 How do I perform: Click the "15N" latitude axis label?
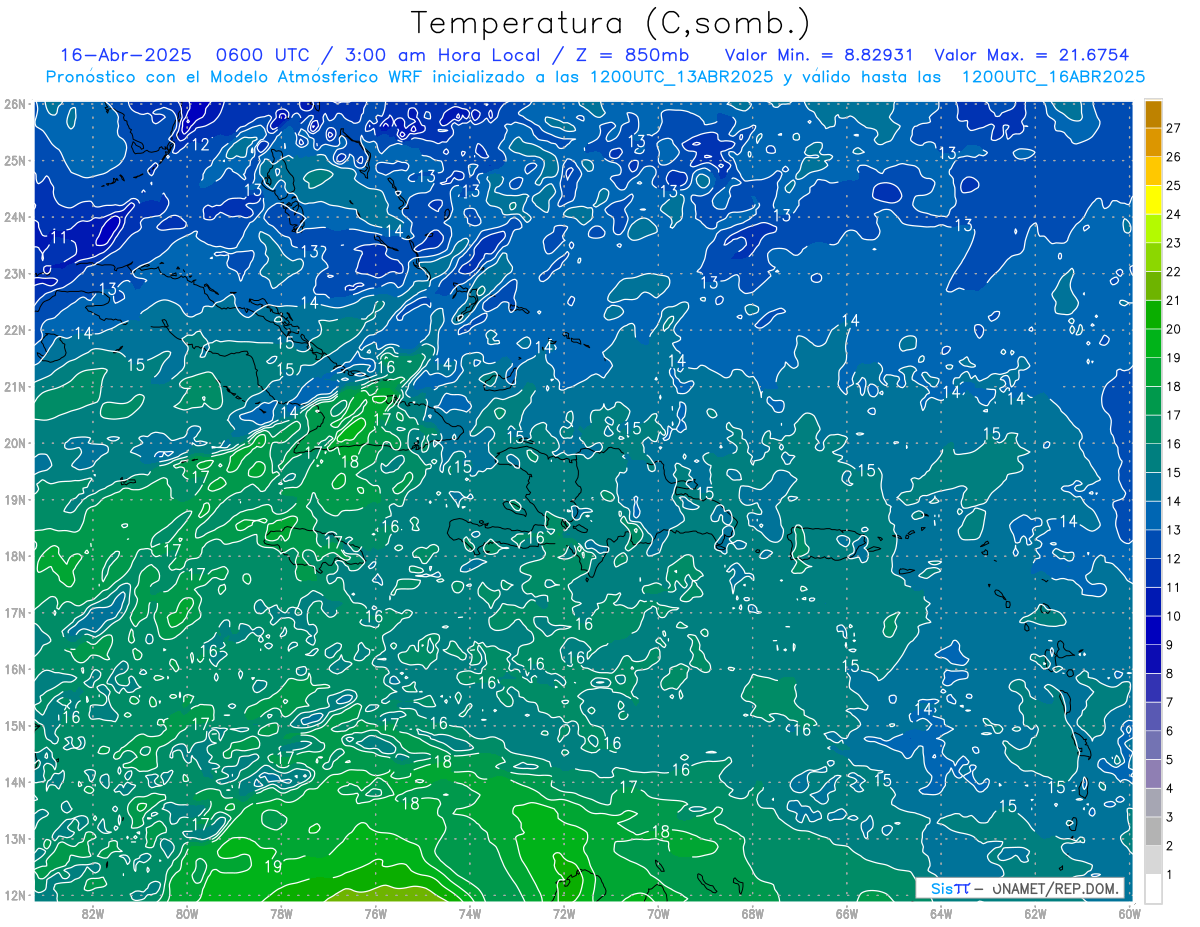[x=15, y=725]
